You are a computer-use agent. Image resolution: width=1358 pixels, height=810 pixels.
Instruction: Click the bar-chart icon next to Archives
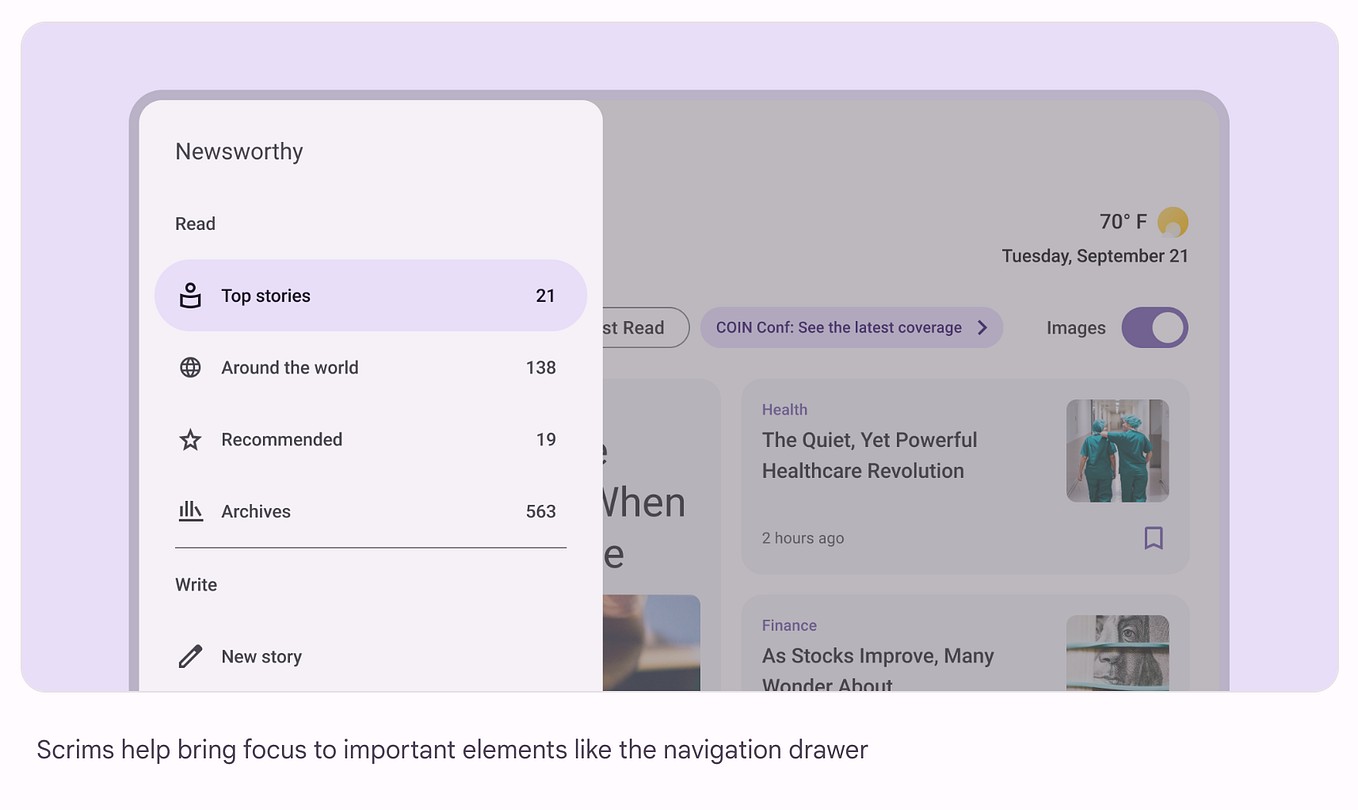(x=190, y=511)
